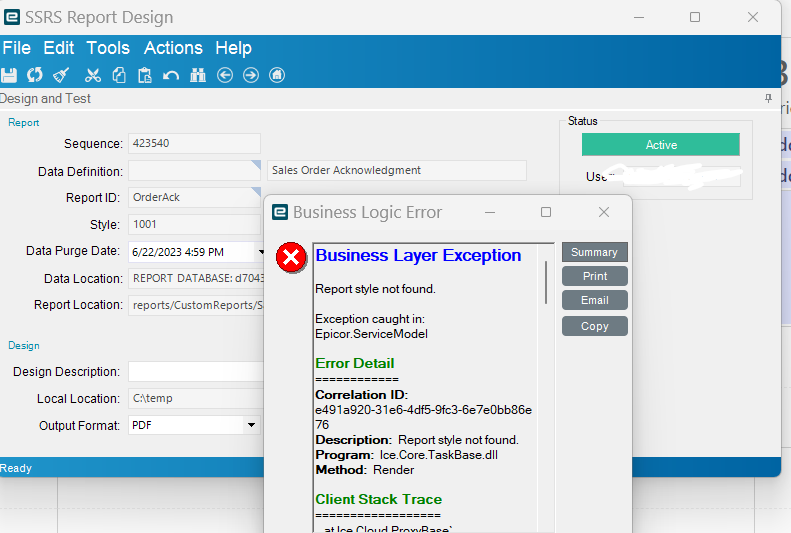Click the Home toolbar icon
The image size is (791, 533).
click(277, 76)
